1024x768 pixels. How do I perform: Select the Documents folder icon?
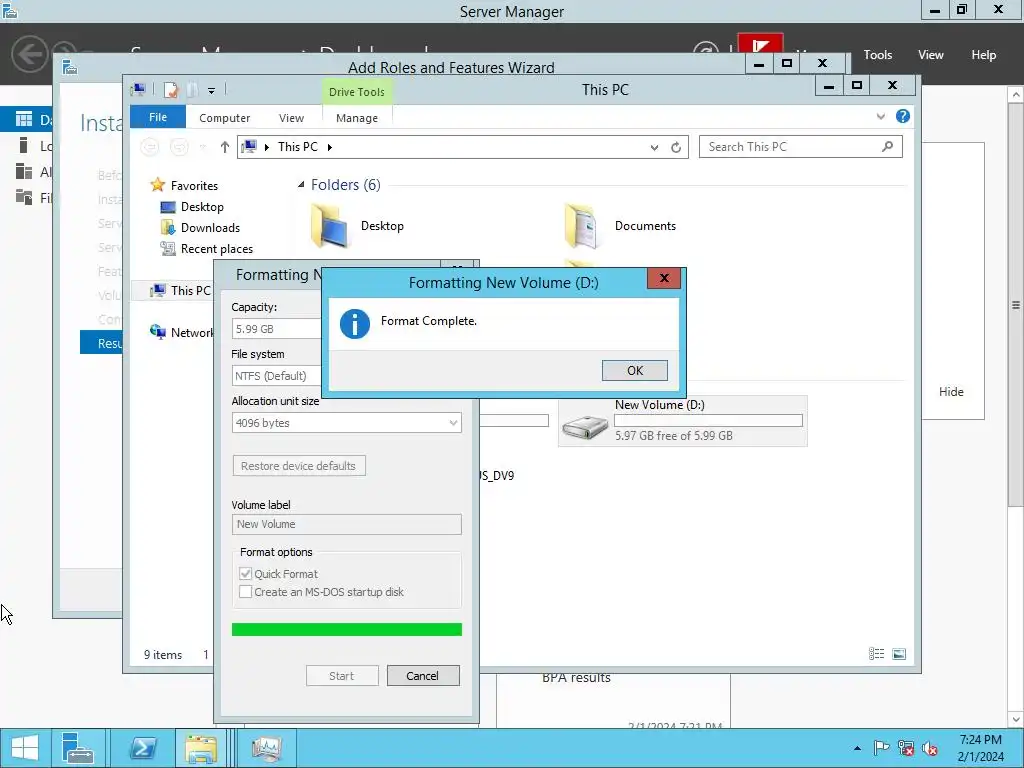pos(581,225)
